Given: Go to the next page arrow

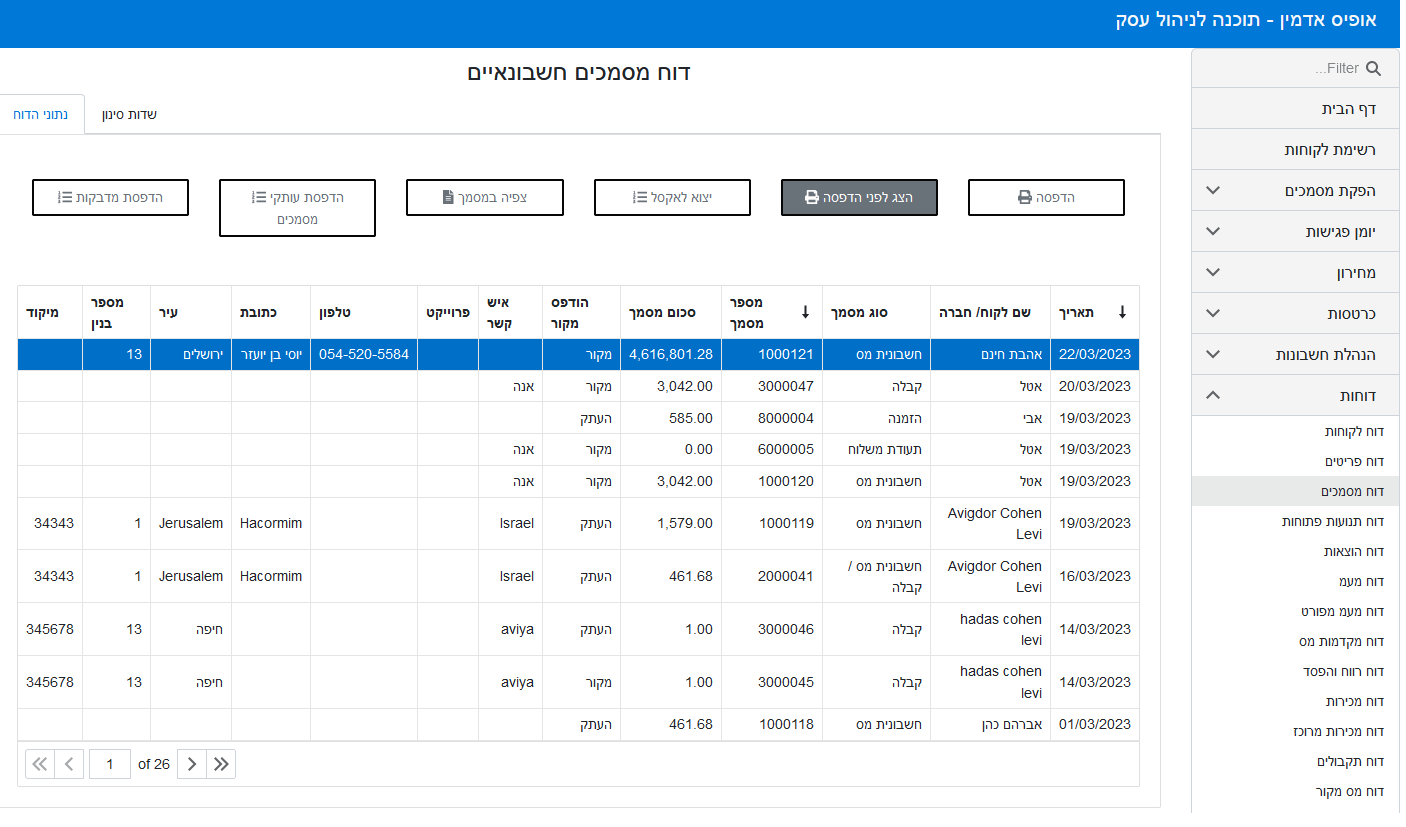Looking at the screenshot, I should point(192,764).
